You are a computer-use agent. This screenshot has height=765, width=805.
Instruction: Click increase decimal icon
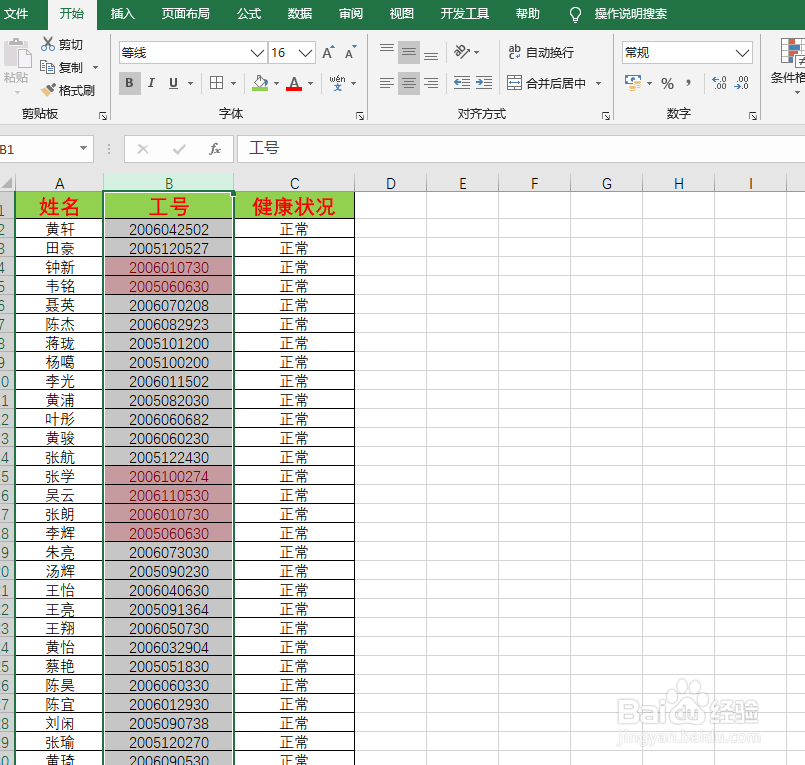click(x=719, y=83)
